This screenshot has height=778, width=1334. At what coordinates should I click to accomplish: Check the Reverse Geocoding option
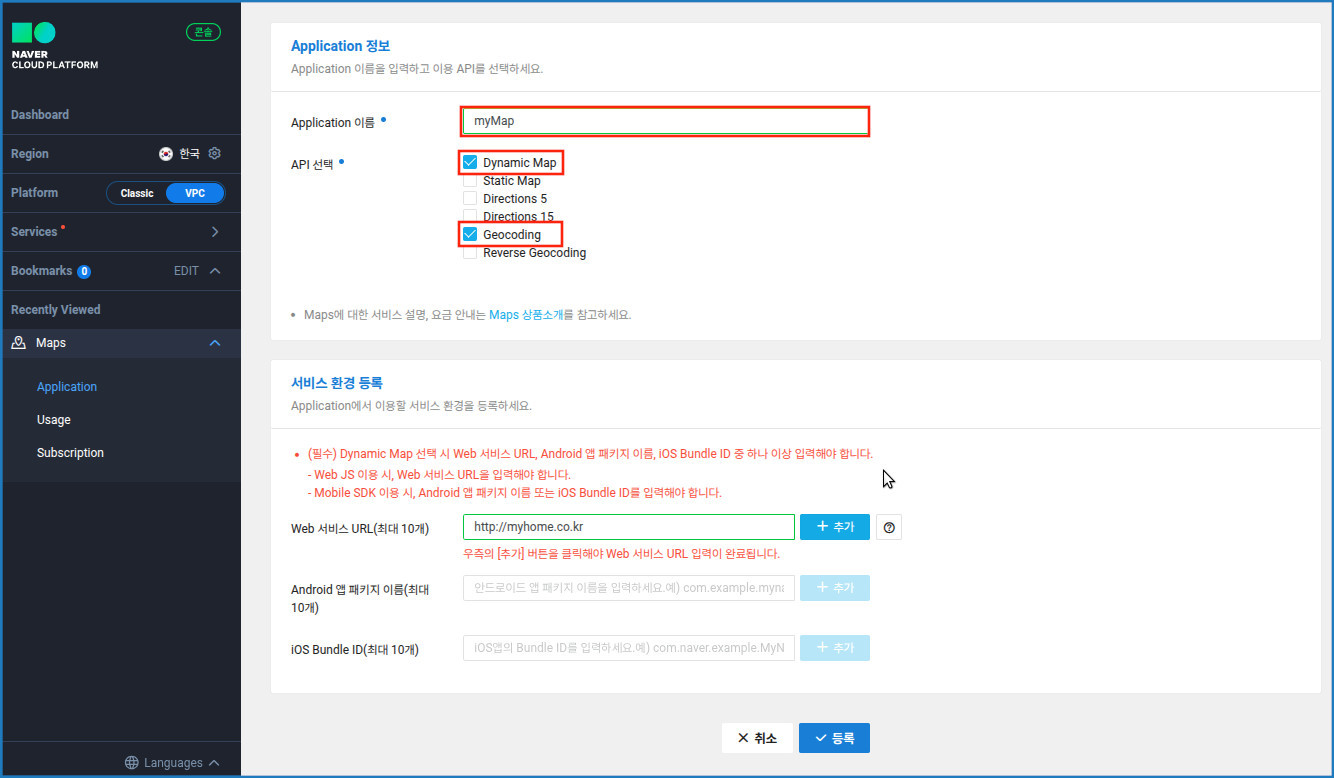click(470, 253)
